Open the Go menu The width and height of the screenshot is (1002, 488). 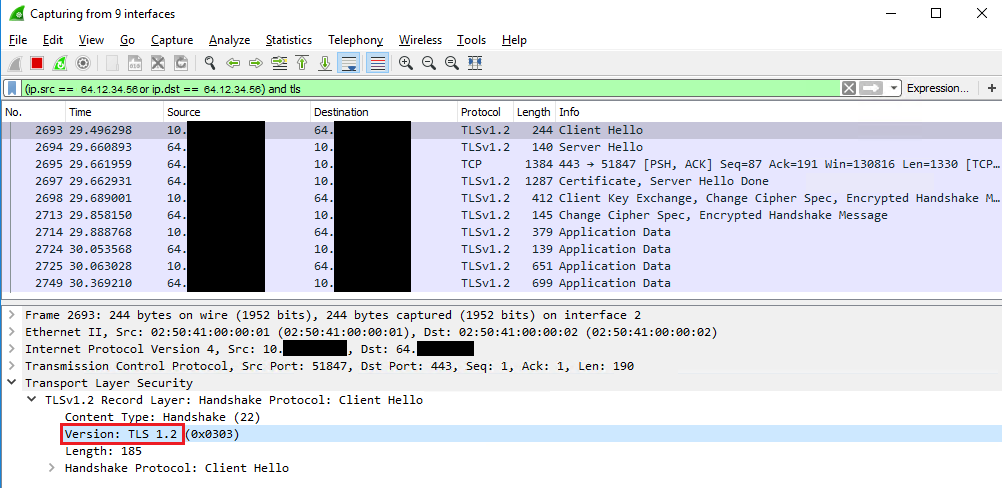tap(127, 40)
